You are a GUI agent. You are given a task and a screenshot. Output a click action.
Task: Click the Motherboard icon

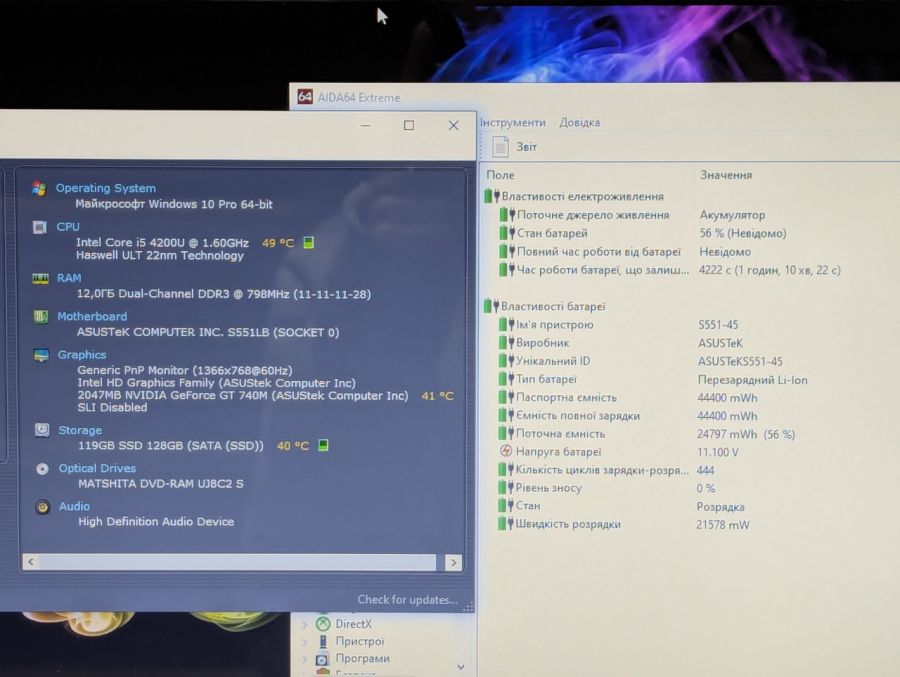41,317
